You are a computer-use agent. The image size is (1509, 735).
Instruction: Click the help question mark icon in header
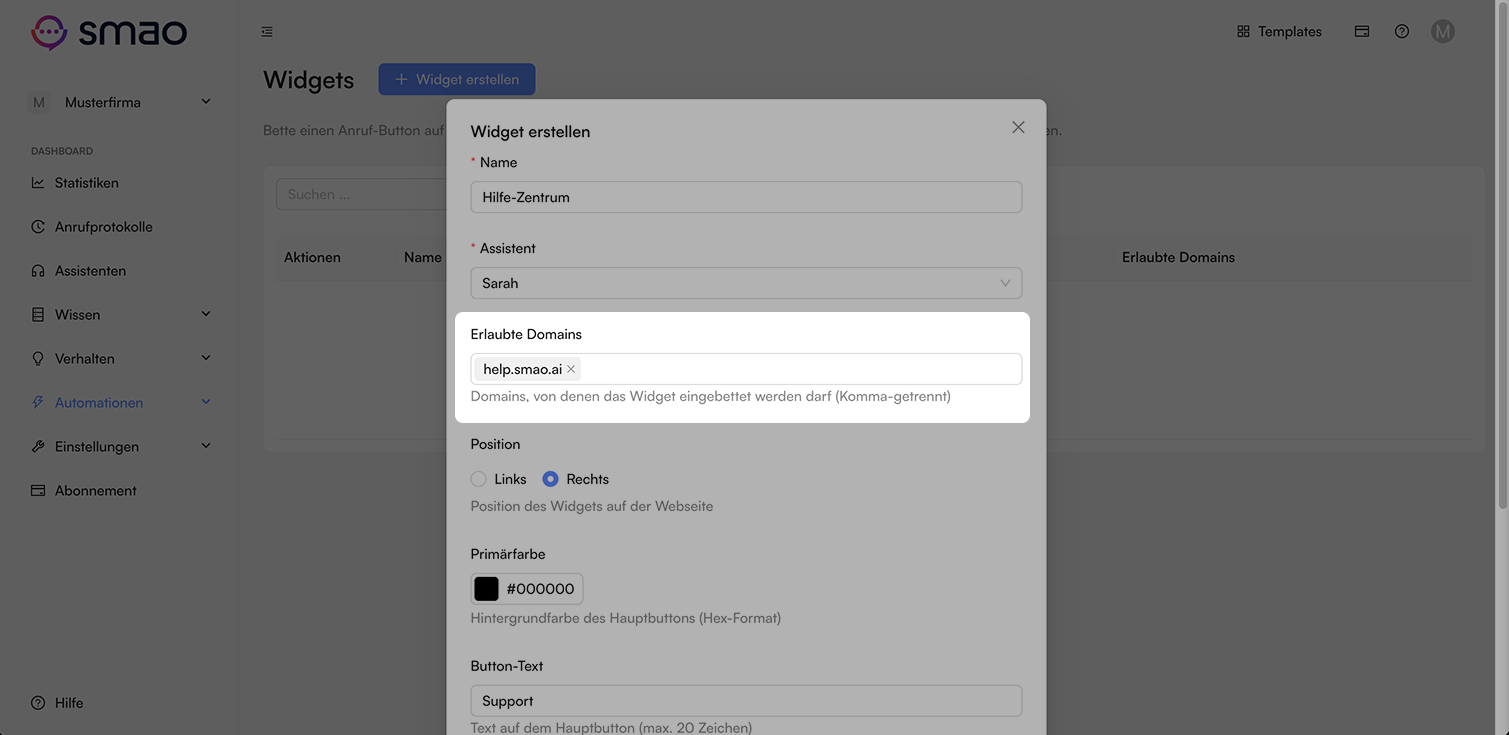[1402, 32]
